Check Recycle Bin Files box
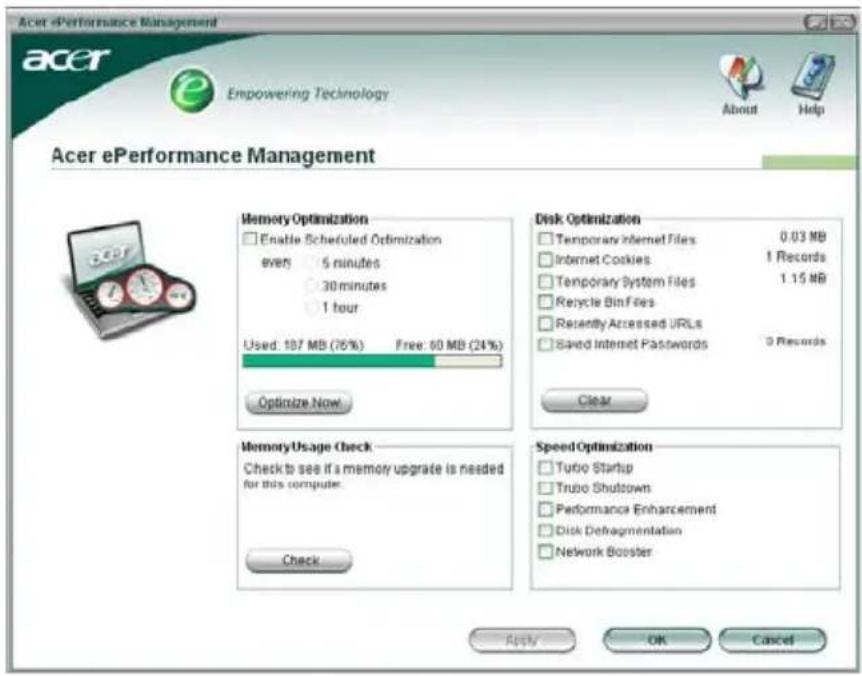 click(545, 302)
